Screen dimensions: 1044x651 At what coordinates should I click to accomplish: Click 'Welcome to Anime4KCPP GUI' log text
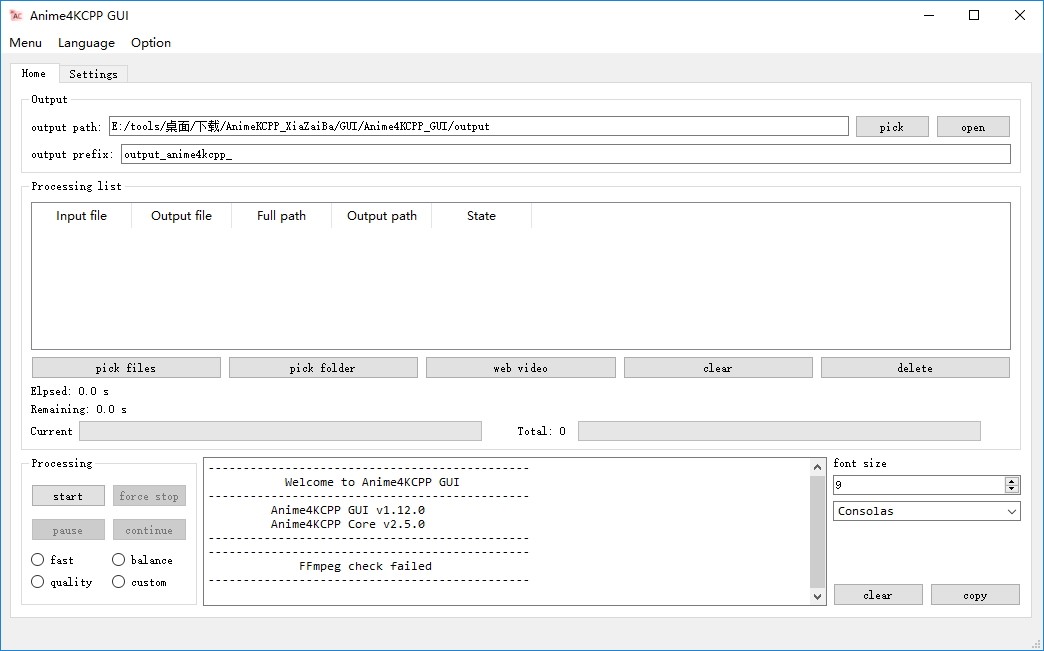[x=372, y=482]
